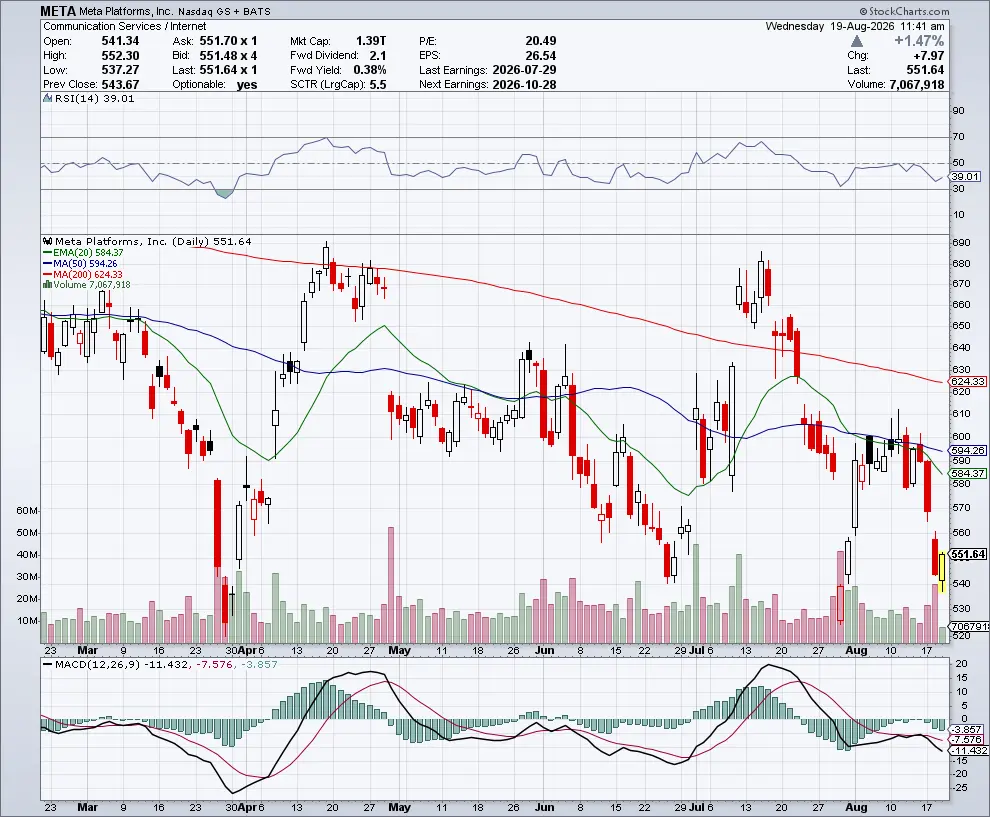The image size is (990, 817).
Task: Click the Bid value 551.48 x 4
Action: click(228, 55)
